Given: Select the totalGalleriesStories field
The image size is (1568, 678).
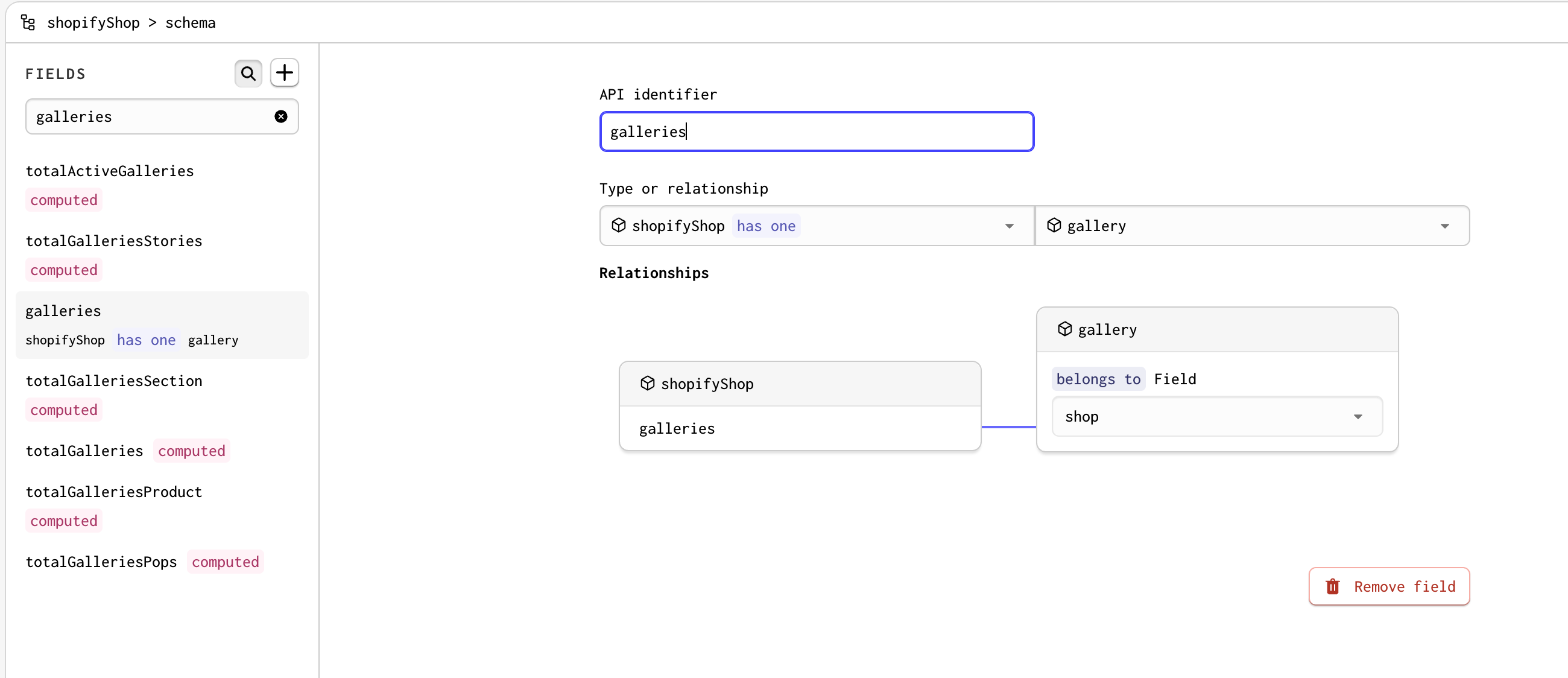Looking at the screenshot, I should click(162, 255).
